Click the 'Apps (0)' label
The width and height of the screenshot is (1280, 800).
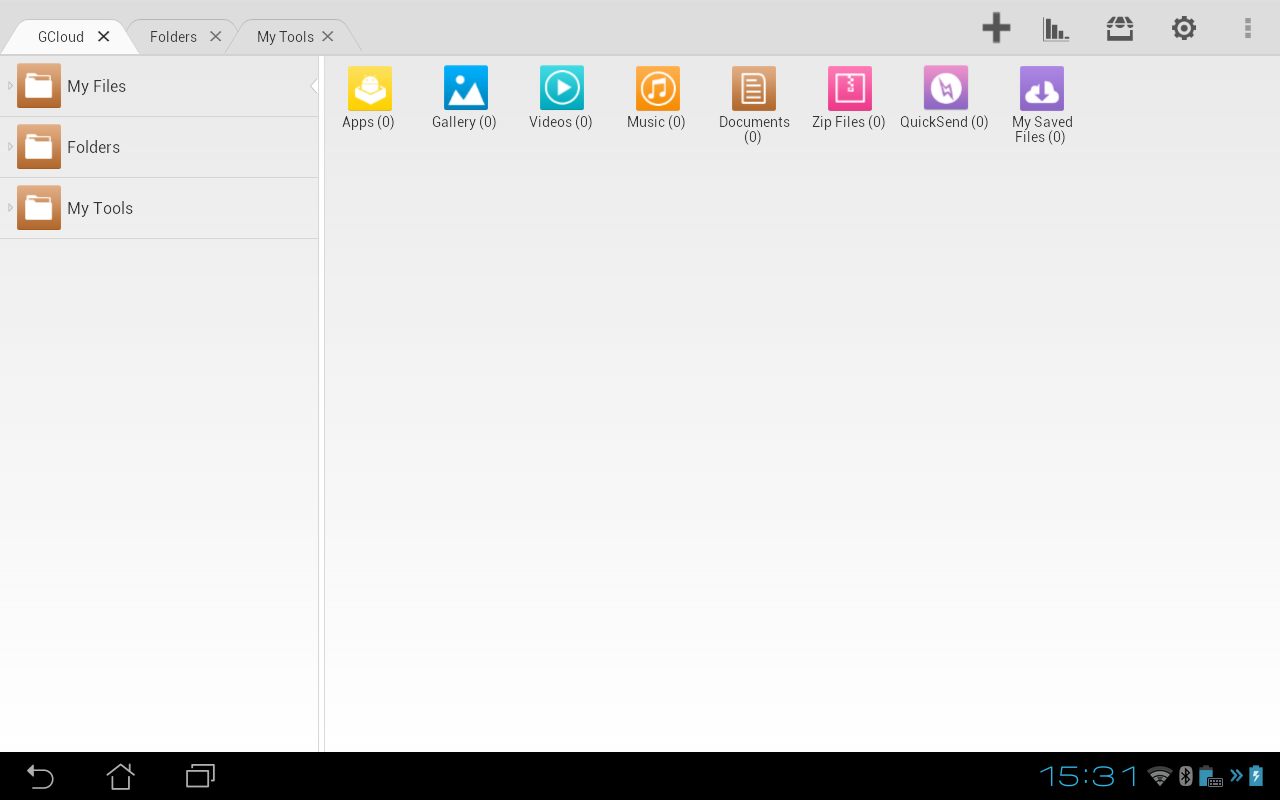(368, 122)
